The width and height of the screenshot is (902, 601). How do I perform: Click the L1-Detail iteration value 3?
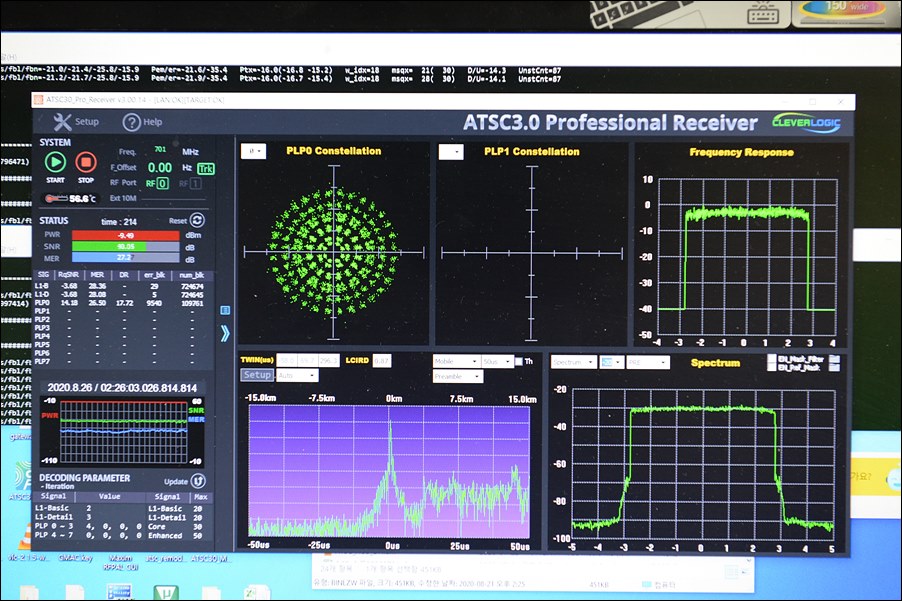tap(89, 517)
